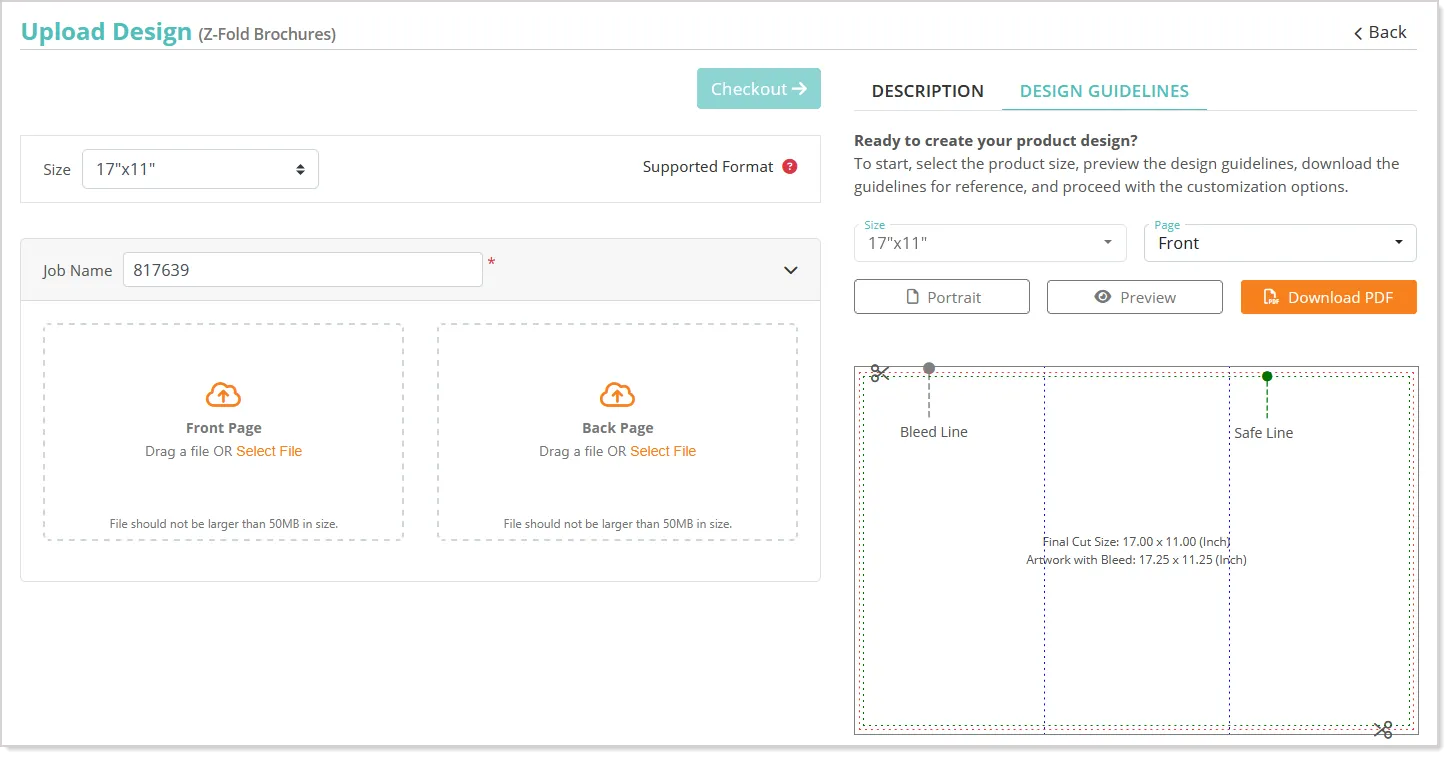Download the guidelines PDF
The width and height of the screenshot is (1449, 757).
coord(1329,297)
